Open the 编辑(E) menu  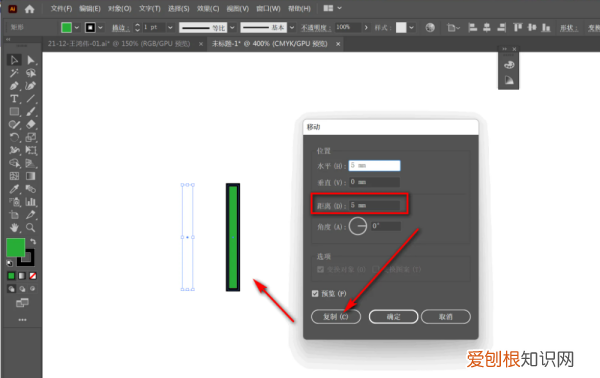click(x=90, y=8)
